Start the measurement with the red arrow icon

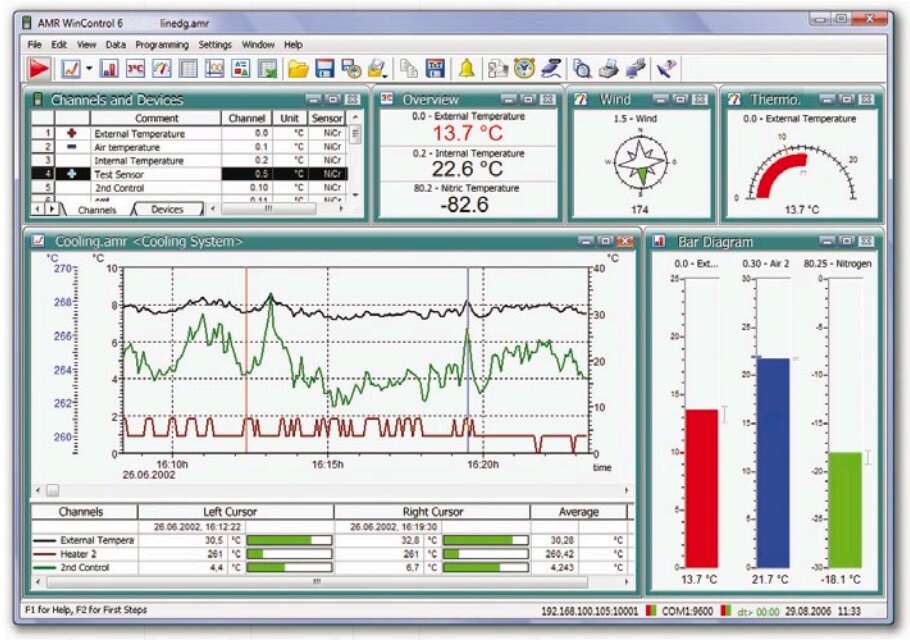pos(40,68)
